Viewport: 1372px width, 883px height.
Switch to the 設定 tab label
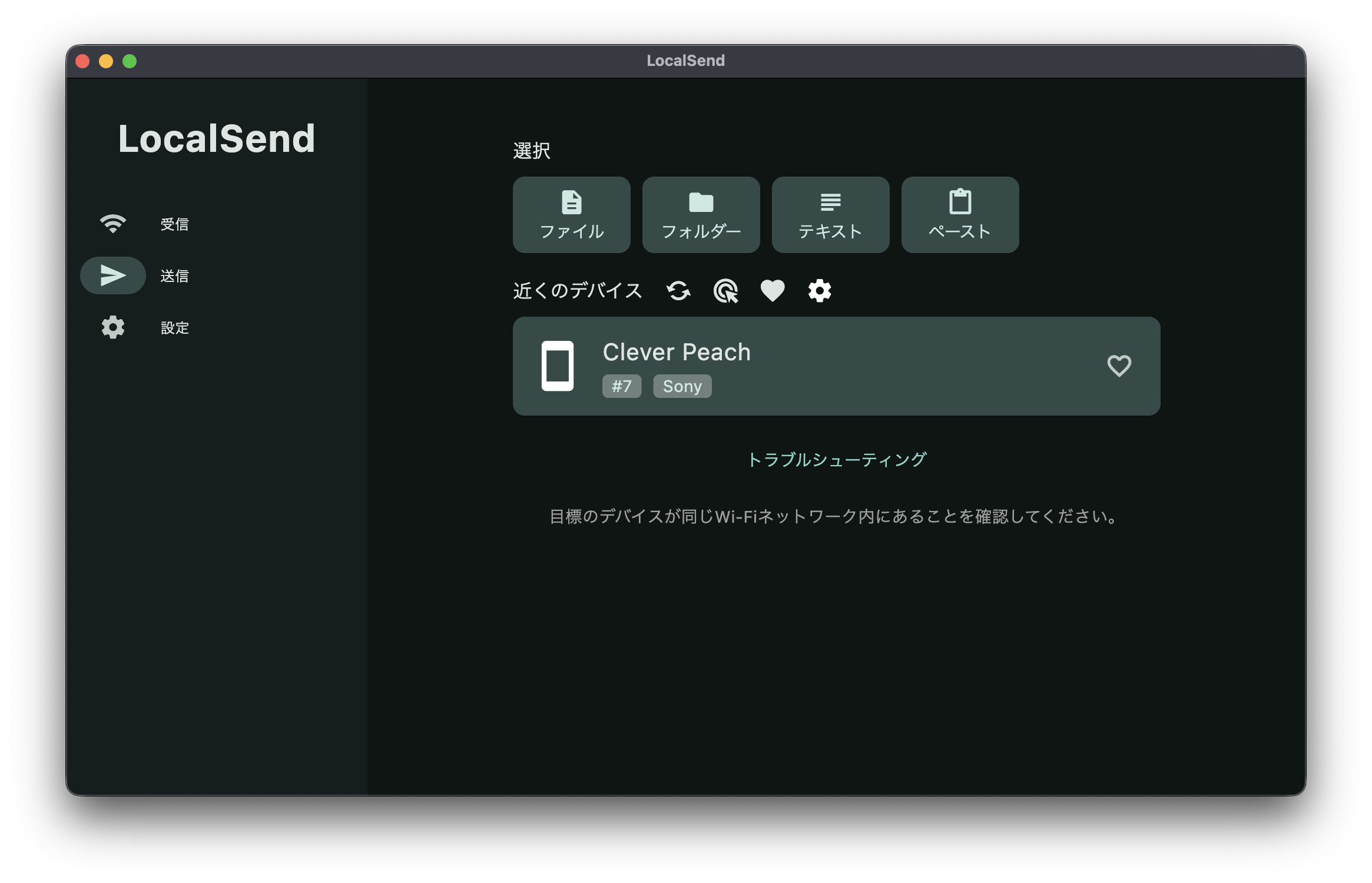click(x=175, y=328)
